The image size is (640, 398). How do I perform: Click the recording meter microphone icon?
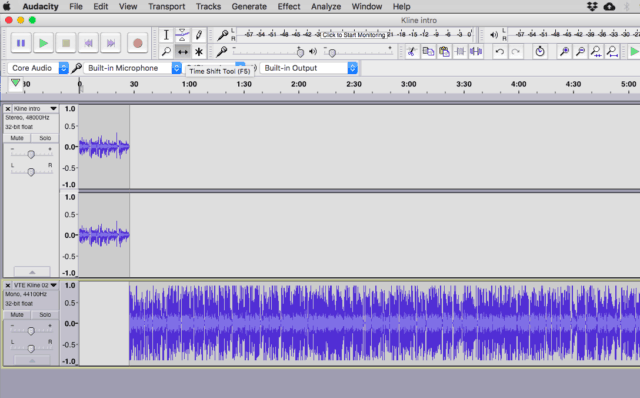(222, 35)
